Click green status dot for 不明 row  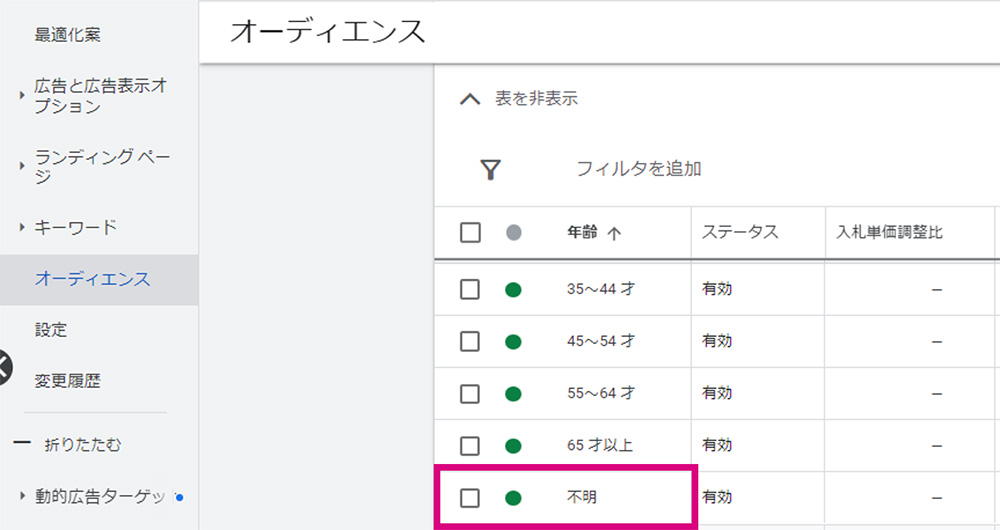pos(513,498)
